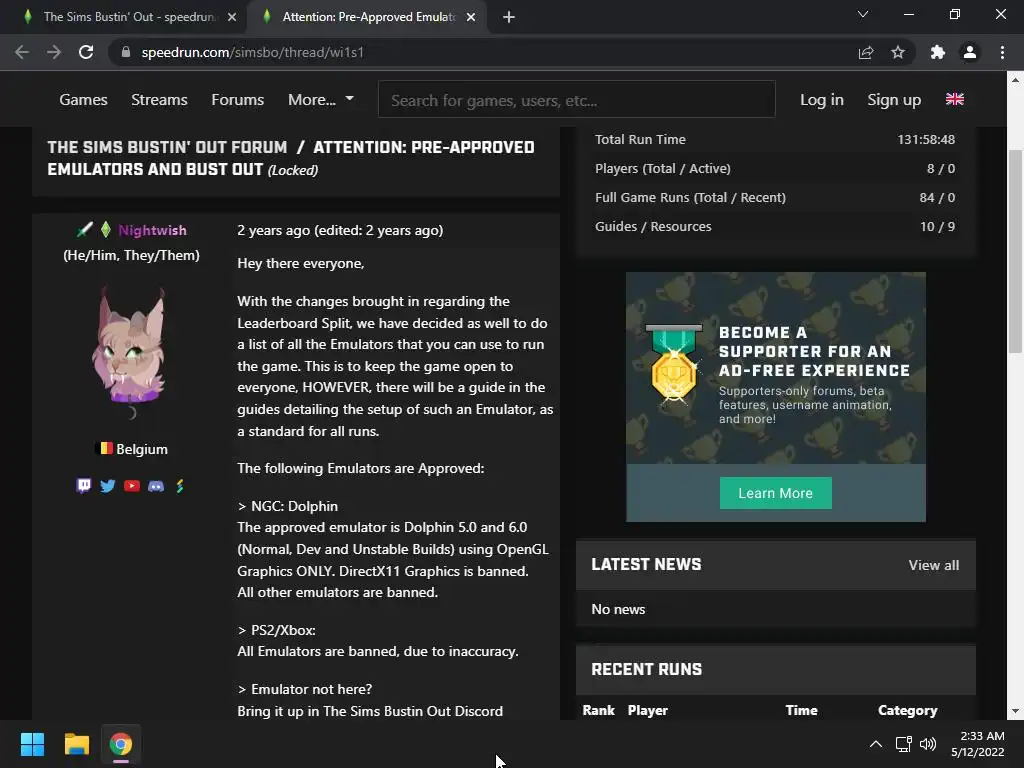1024x768 pixels.
Task: Open the Streams menu item
Action: tap(159, 99)
